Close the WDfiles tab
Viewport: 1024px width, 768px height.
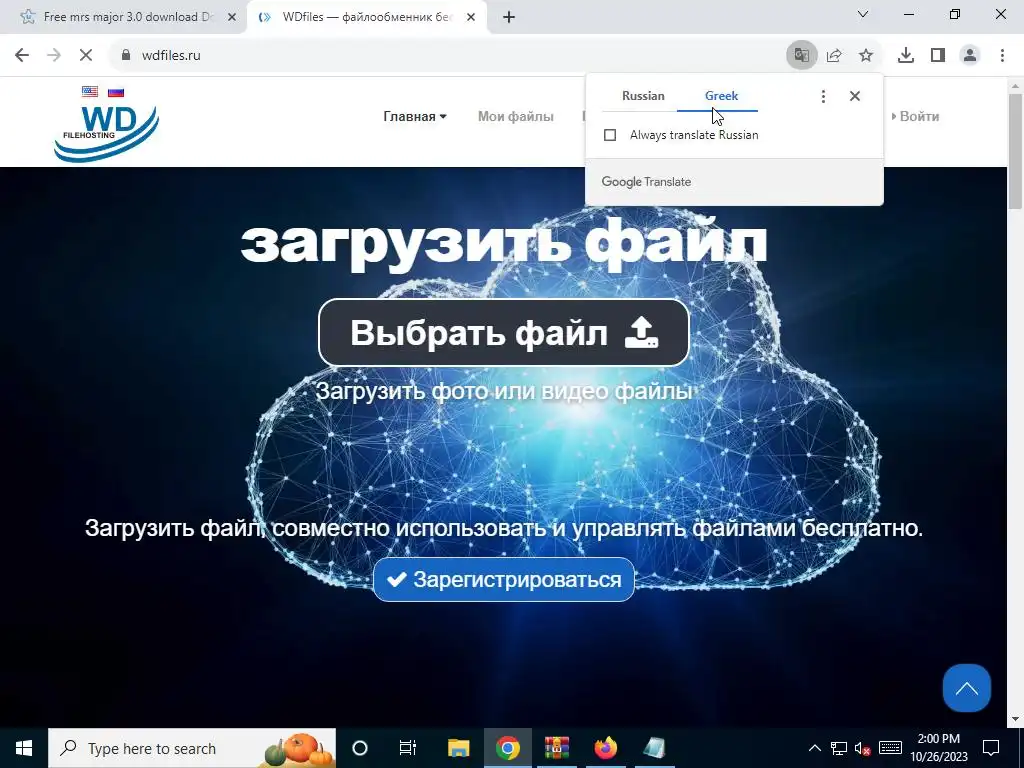[471, 17]
